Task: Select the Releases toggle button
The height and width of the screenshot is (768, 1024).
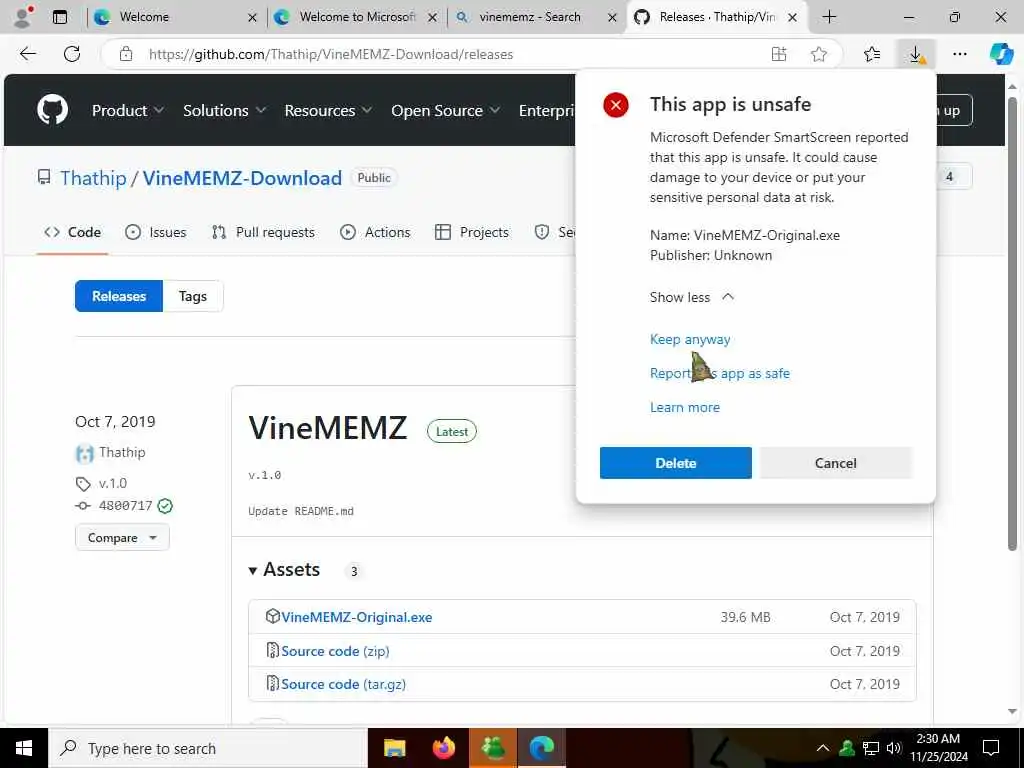Action: tap(119, 296)
